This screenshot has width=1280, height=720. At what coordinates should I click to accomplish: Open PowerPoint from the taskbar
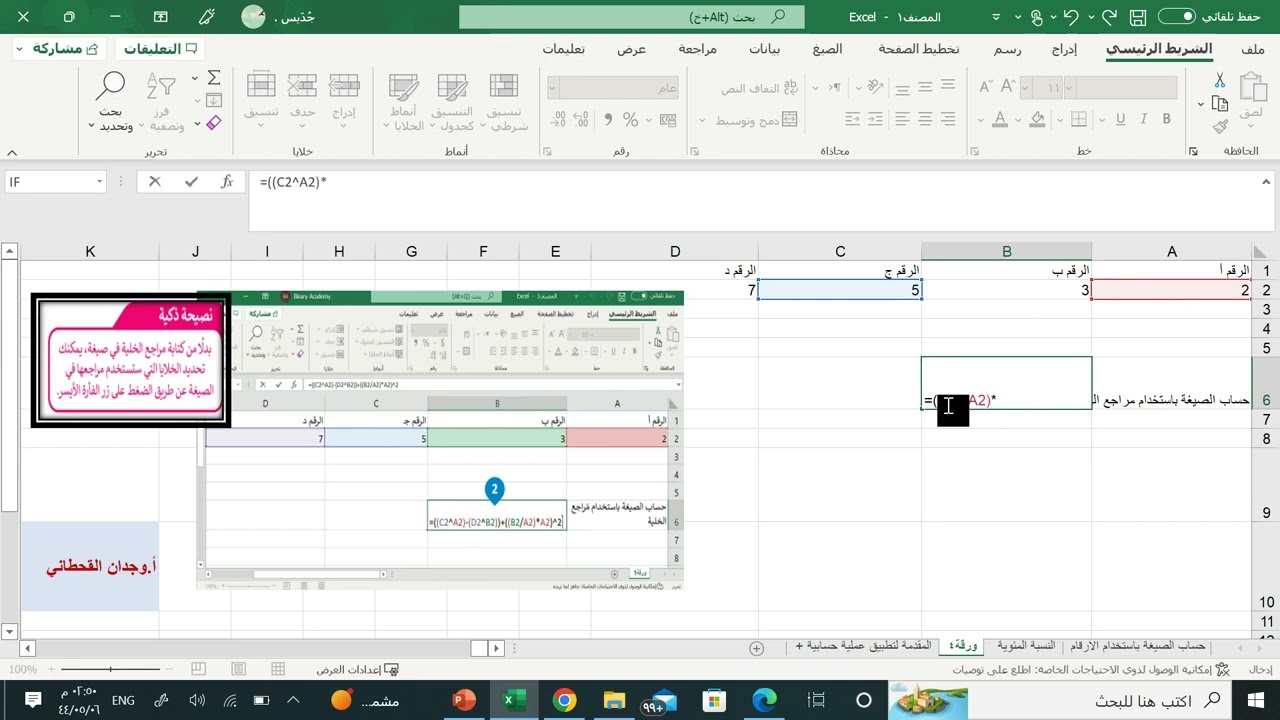pyautogui.click(x=465, y=700)
